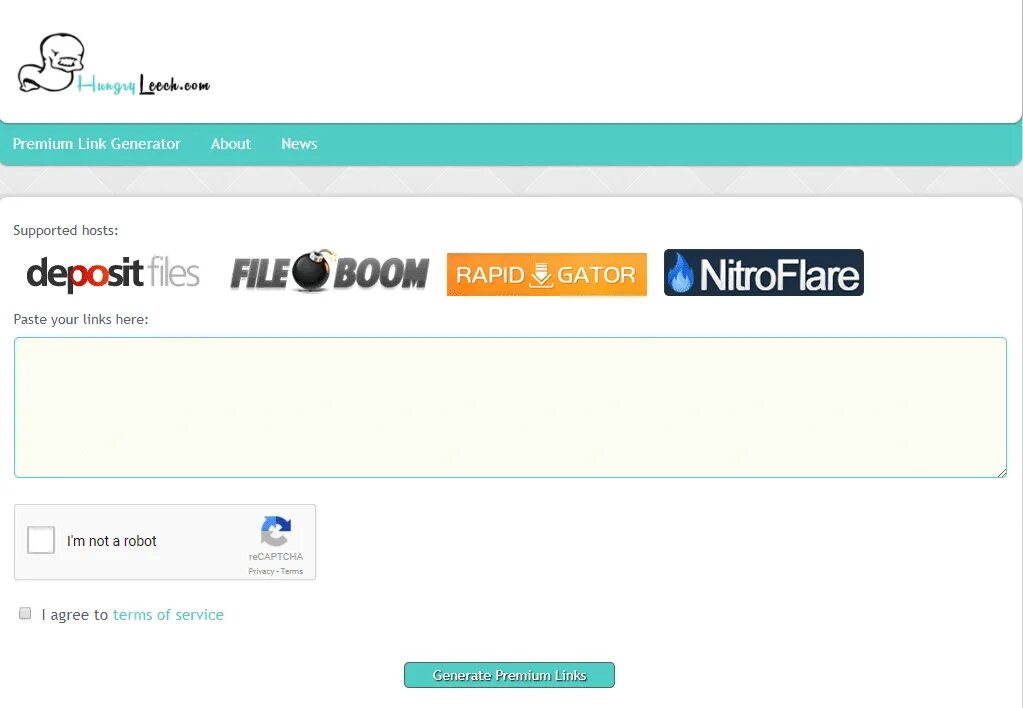Click the depositfiles host logo
Screen dimensions: 1023x708
(112, 273)
